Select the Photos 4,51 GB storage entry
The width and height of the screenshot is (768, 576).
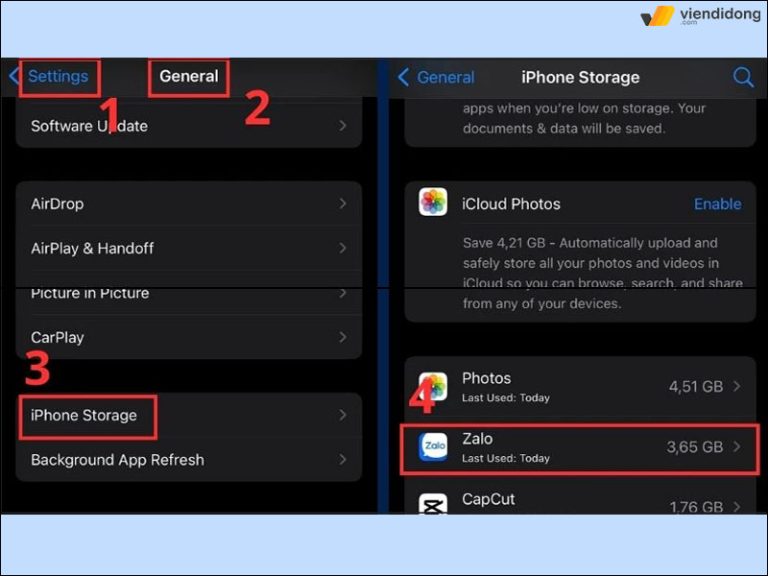click(x=580, y=386)
